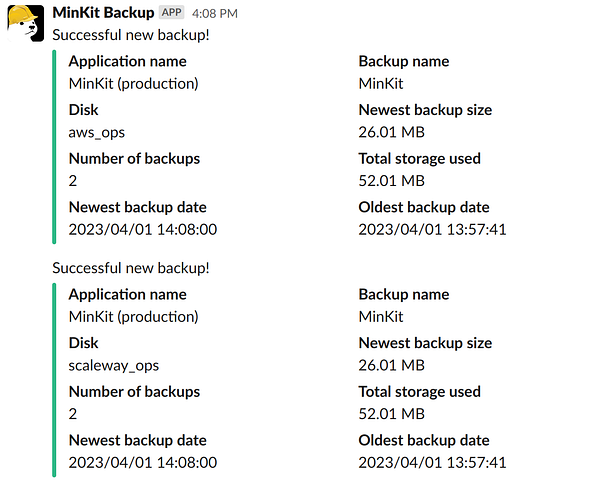Click the second attachment's 'Total storage used' label

coord(419,392)
